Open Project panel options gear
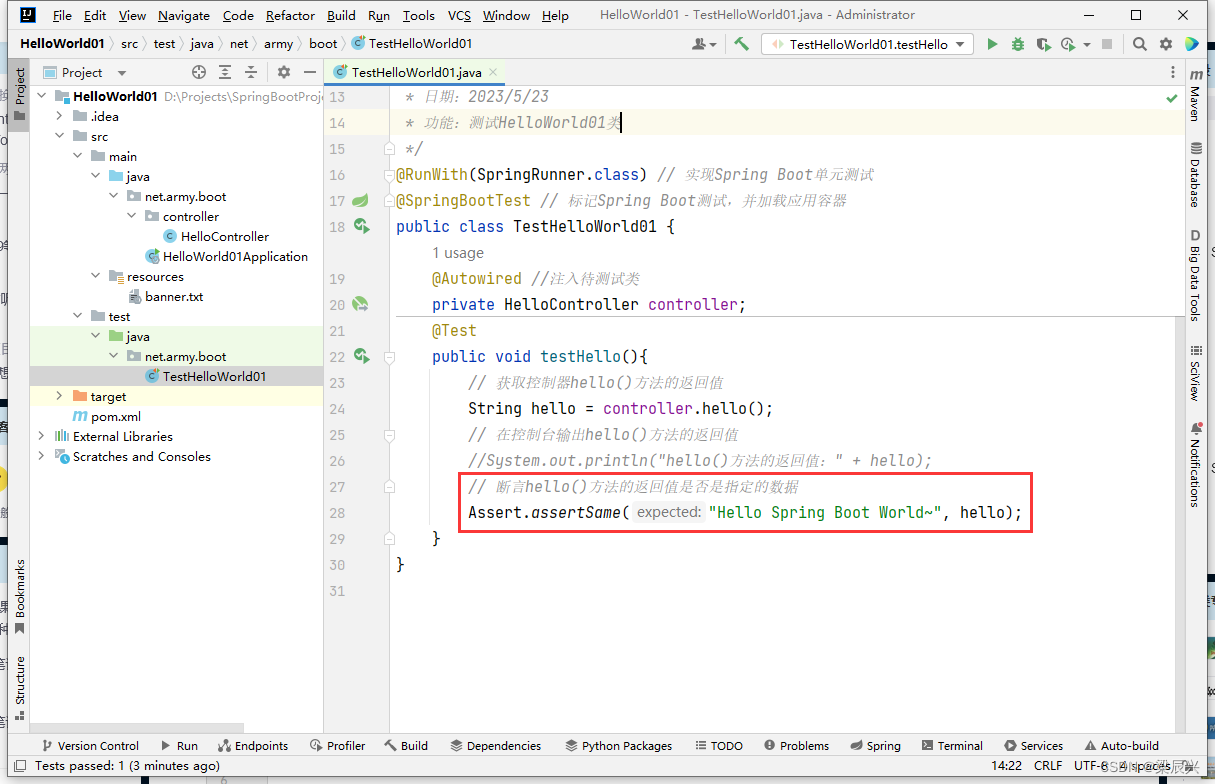The height and width of the screenshot is (784, 1215). coord(284,72)
